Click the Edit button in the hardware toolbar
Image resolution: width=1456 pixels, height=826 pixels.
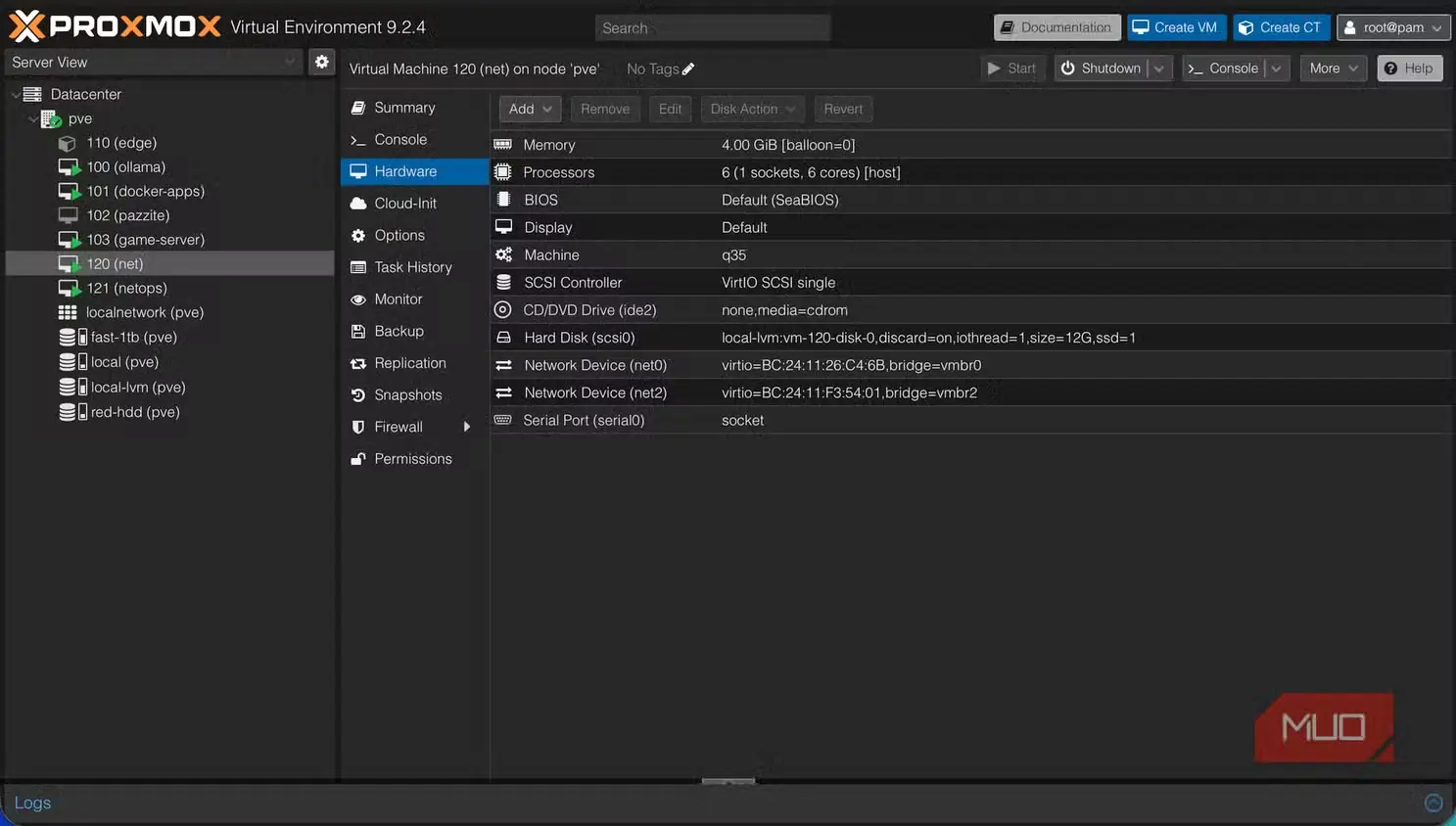click(x=671, y=109)
